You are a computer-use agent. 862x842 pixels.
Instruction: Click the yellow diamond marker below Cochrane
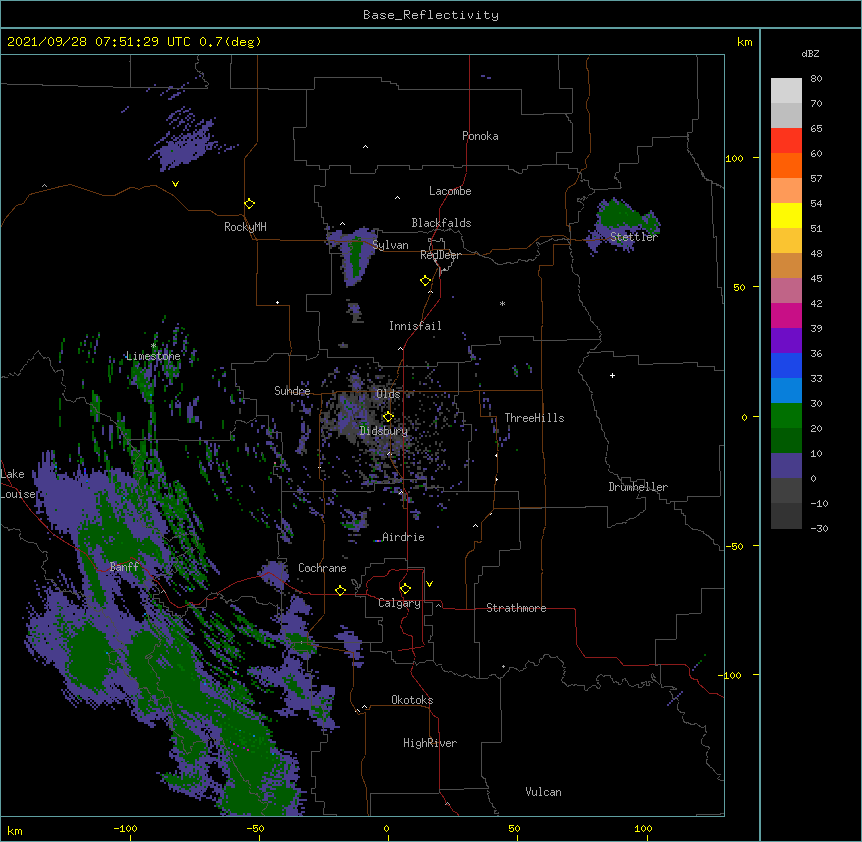pyautogui.click(x=340, y=590)
